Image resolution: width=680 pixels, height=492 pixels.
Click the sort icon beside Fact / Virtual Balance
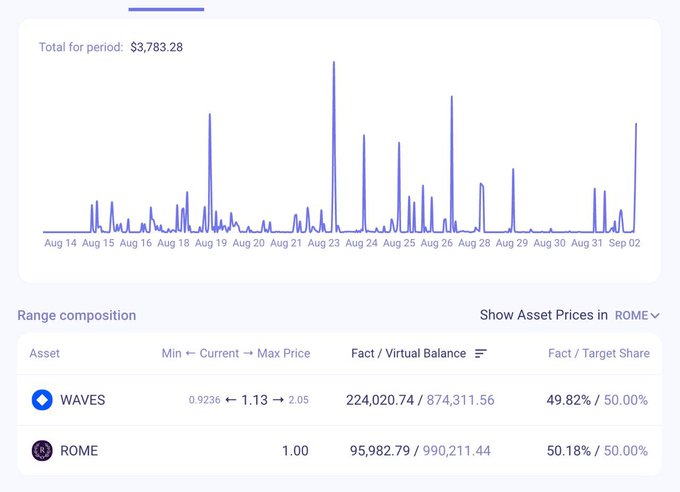pos(481,354)
